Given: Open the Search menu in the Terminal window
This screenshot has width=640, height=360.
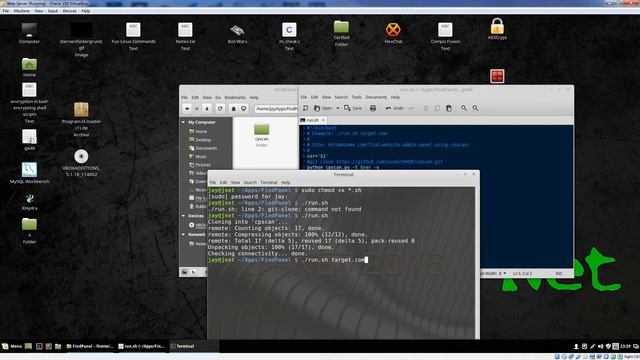Looking at the screenshot, I should (x=250, y=182).
